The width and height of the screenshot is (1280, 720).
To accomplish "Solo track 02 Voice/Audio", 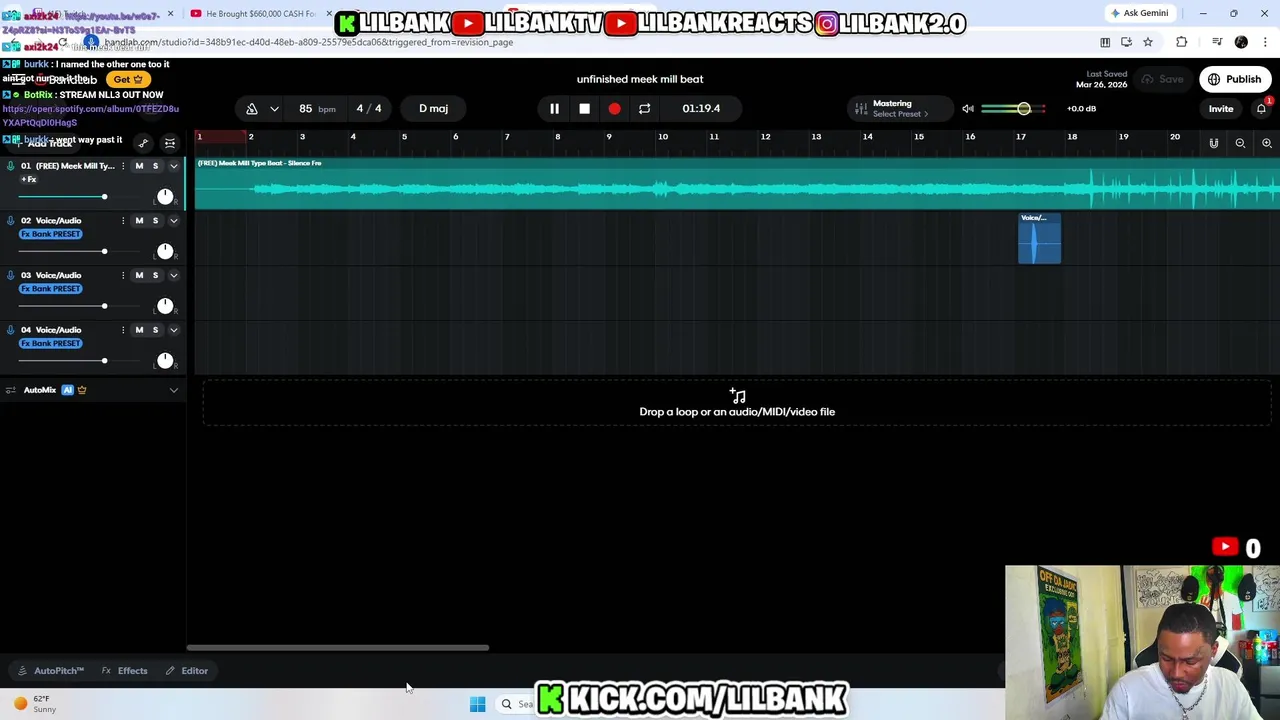I will point(155,220).
